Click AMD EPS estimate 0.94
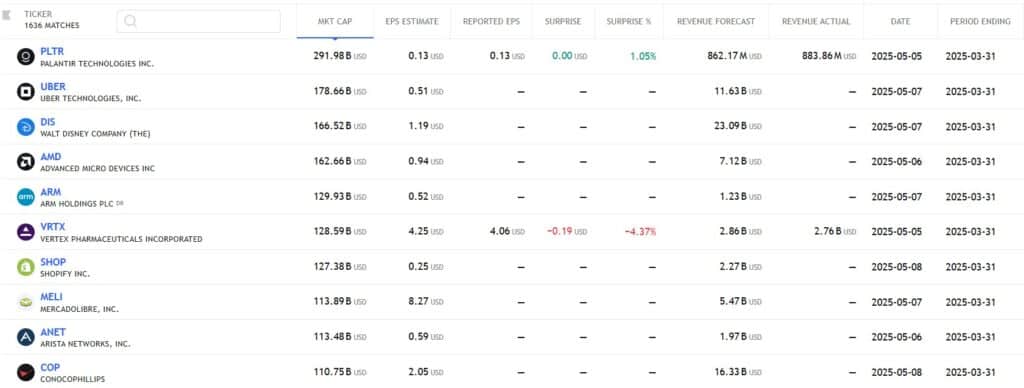 [x=426, y=161]
